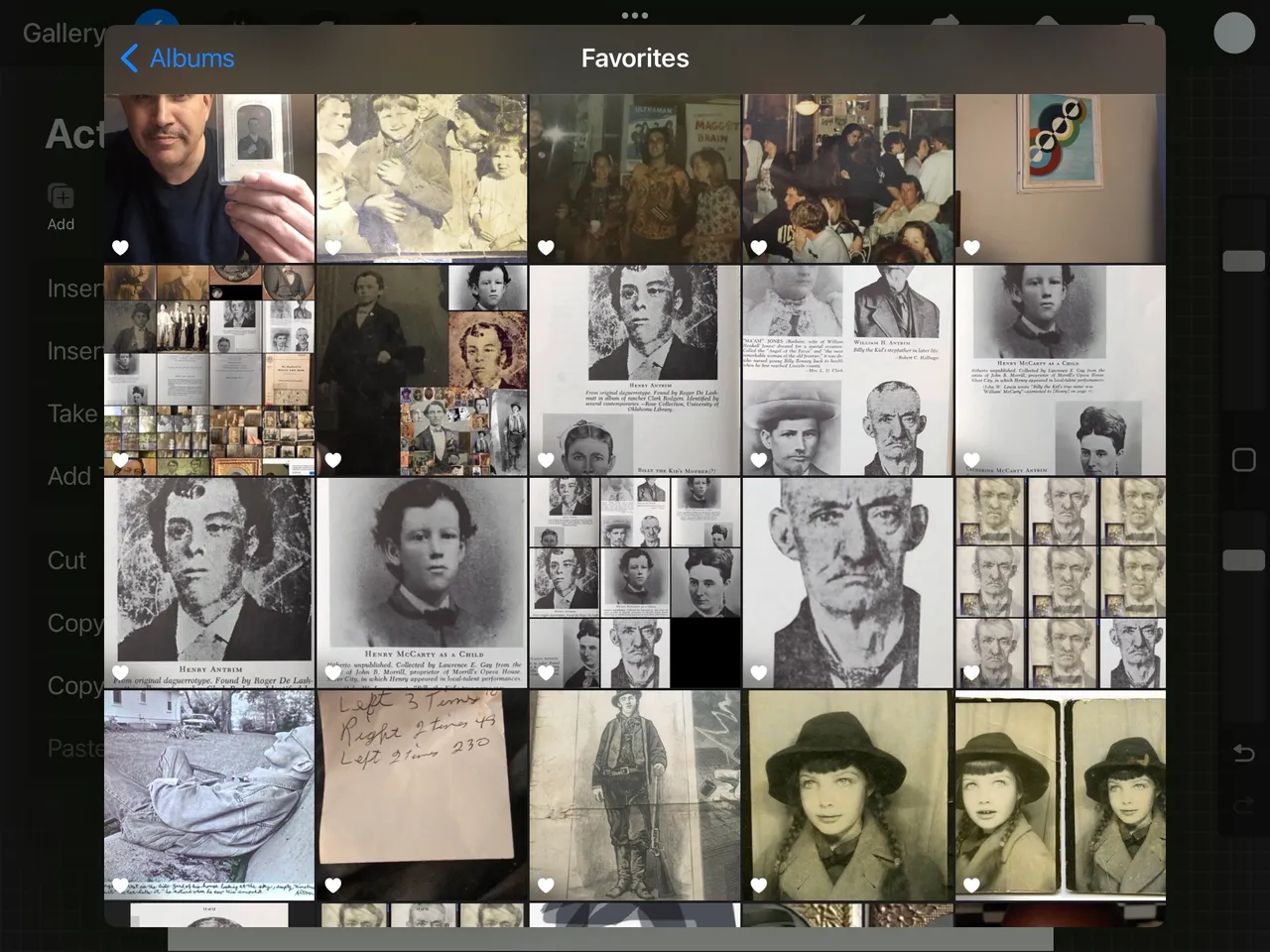The height and width of the screenshot is (952, 1270).
Task: Adjust the brush size slider handle
Action: [x=1243, y=261]
